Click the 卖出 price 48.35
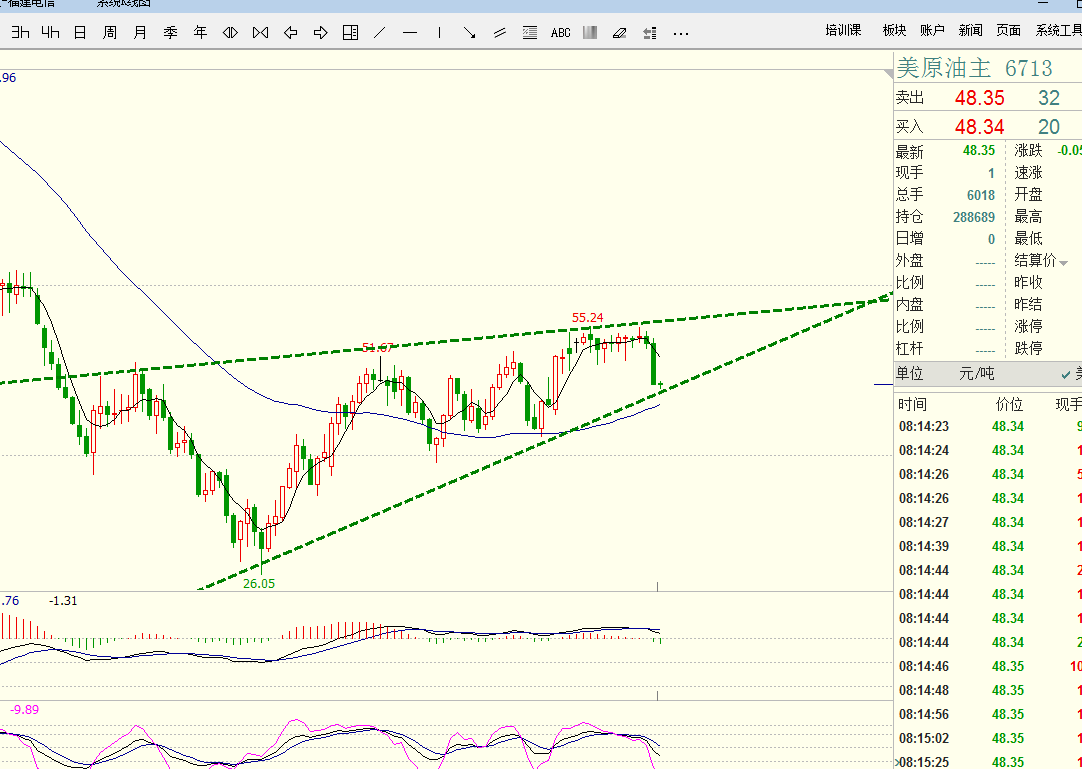The image size is (1082, 769). pos(979,98)
